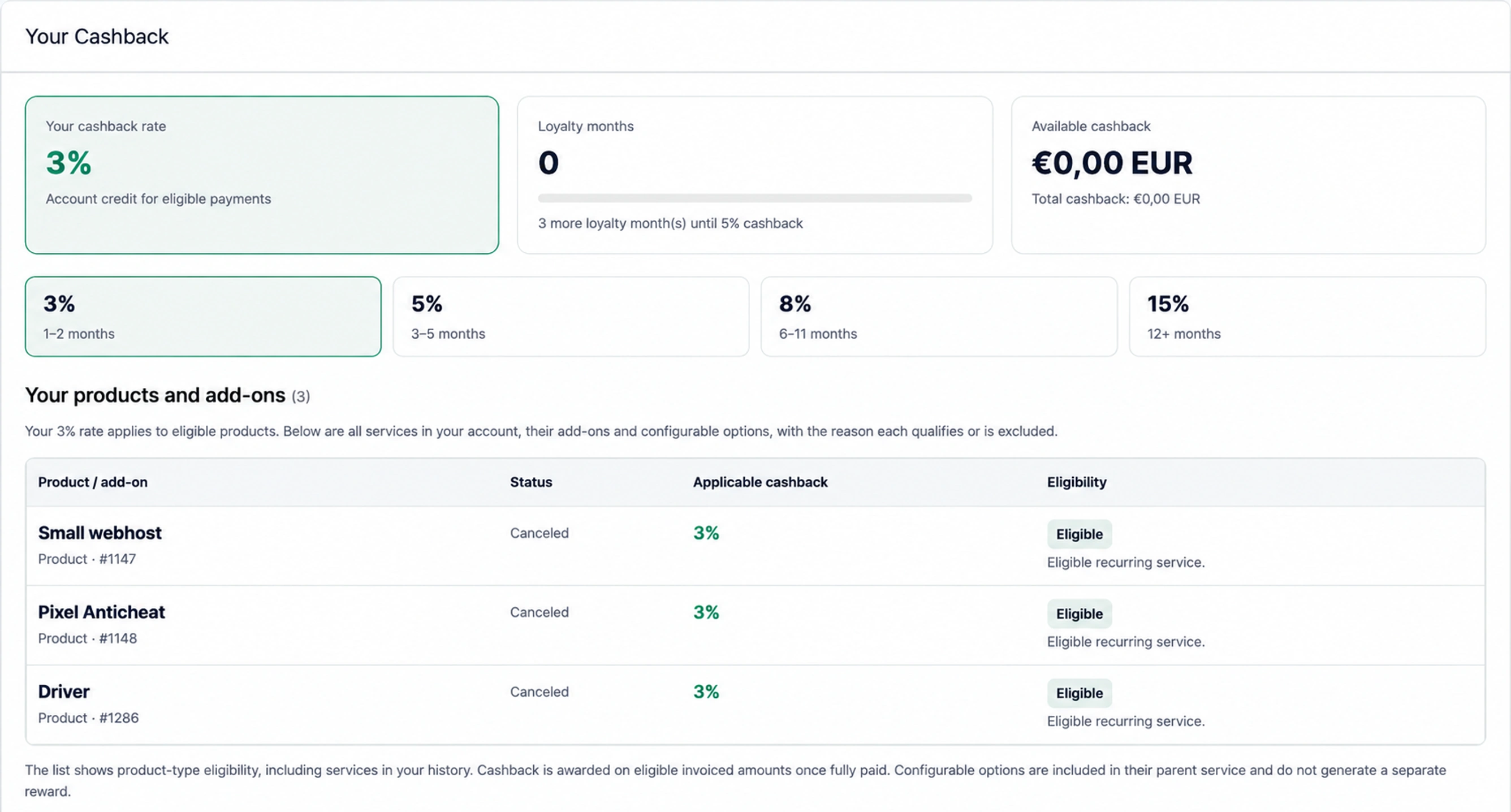This screenshot has width=1511, height=812.
Task: Click the Eligible badge for Driver
Action: [1080, 693]
